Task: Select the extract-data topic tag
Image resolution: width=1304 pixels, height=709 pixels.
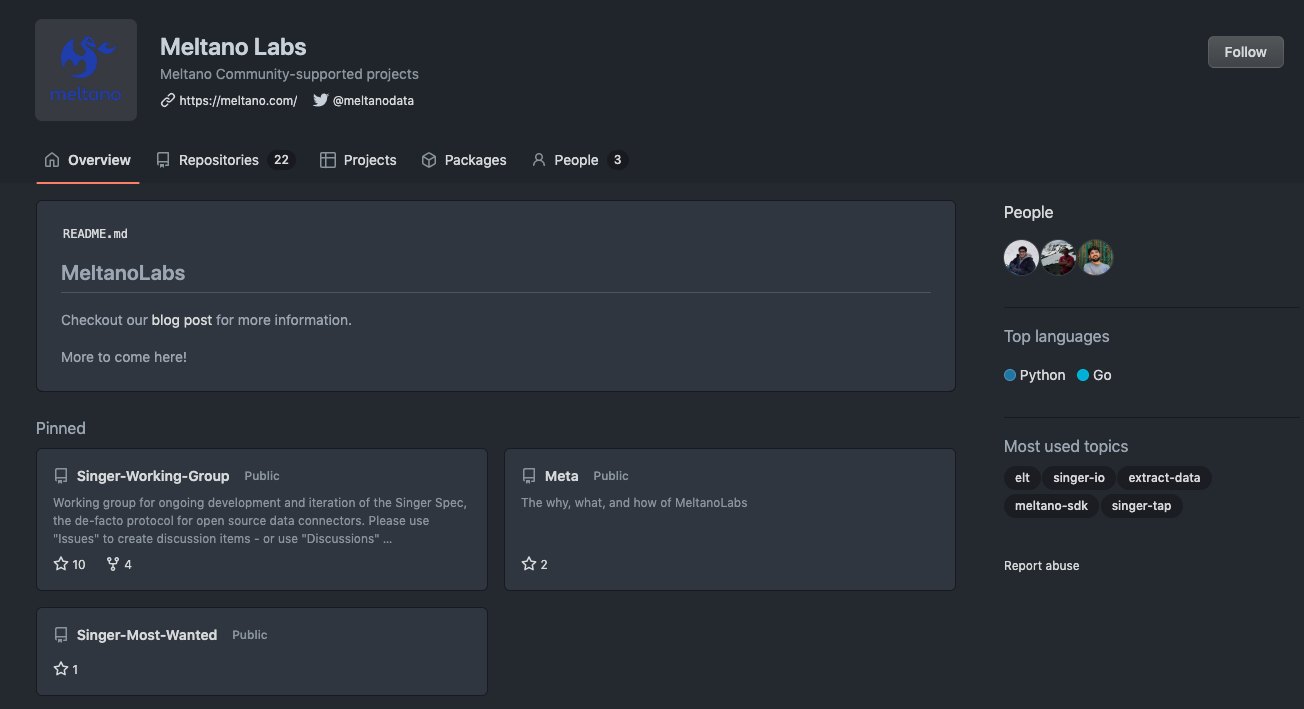Action: tap(1164, 478)
